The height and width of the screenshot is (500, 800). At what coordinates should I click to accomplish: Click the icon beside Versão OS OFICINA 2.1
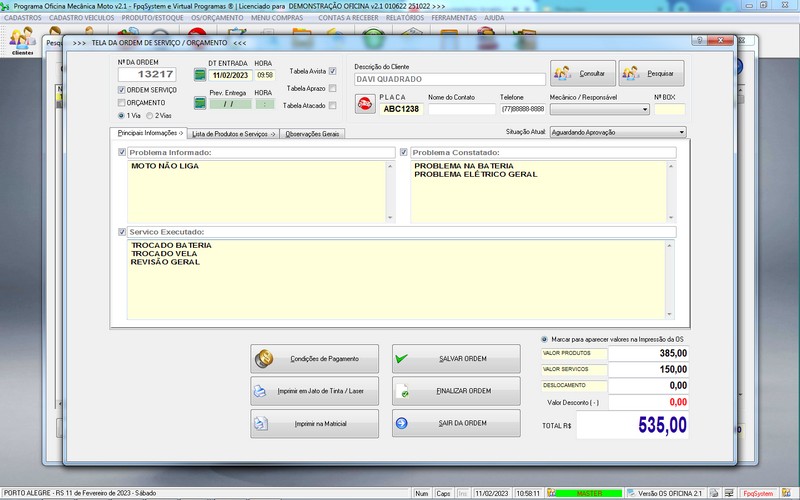[632, 493]
